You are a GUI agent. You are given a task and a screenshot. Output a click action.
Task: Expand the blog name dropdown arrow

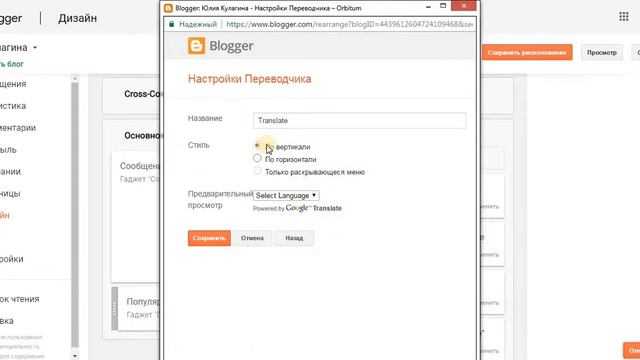35,48
